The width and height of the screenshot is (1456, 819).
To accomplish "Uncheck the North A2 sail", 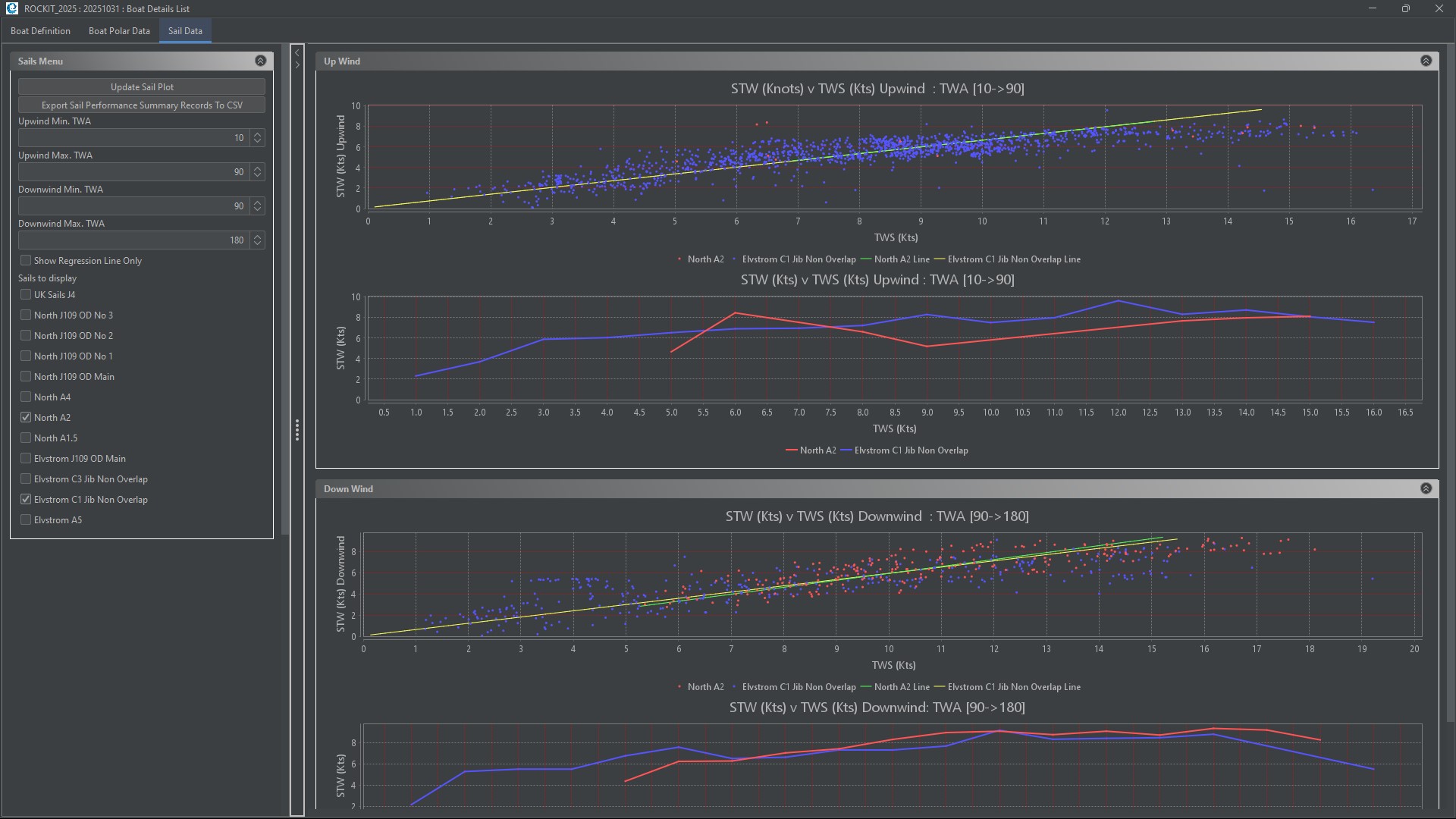I will [x=26, y=417].
